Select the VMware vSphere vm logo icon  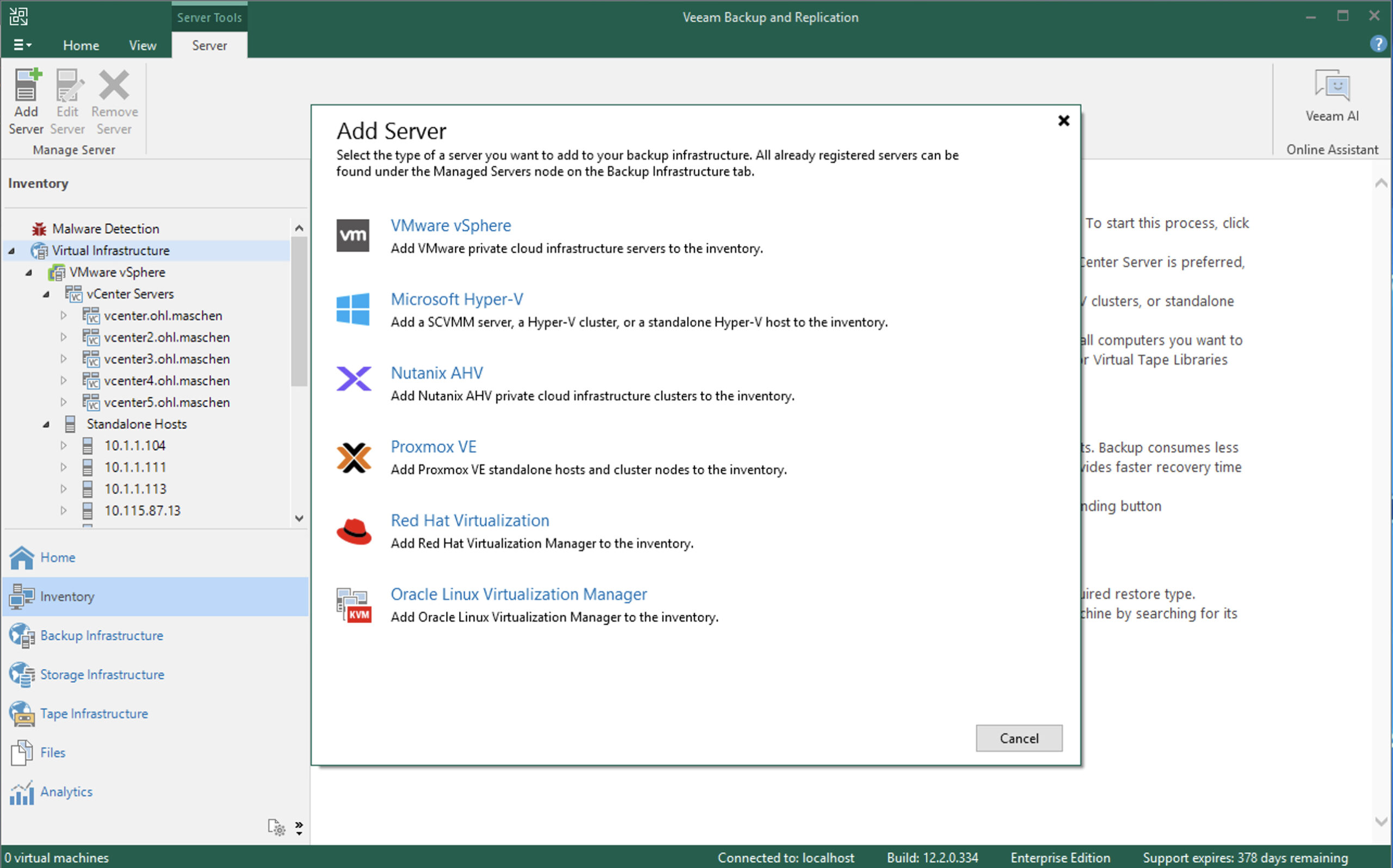point(353,235)
